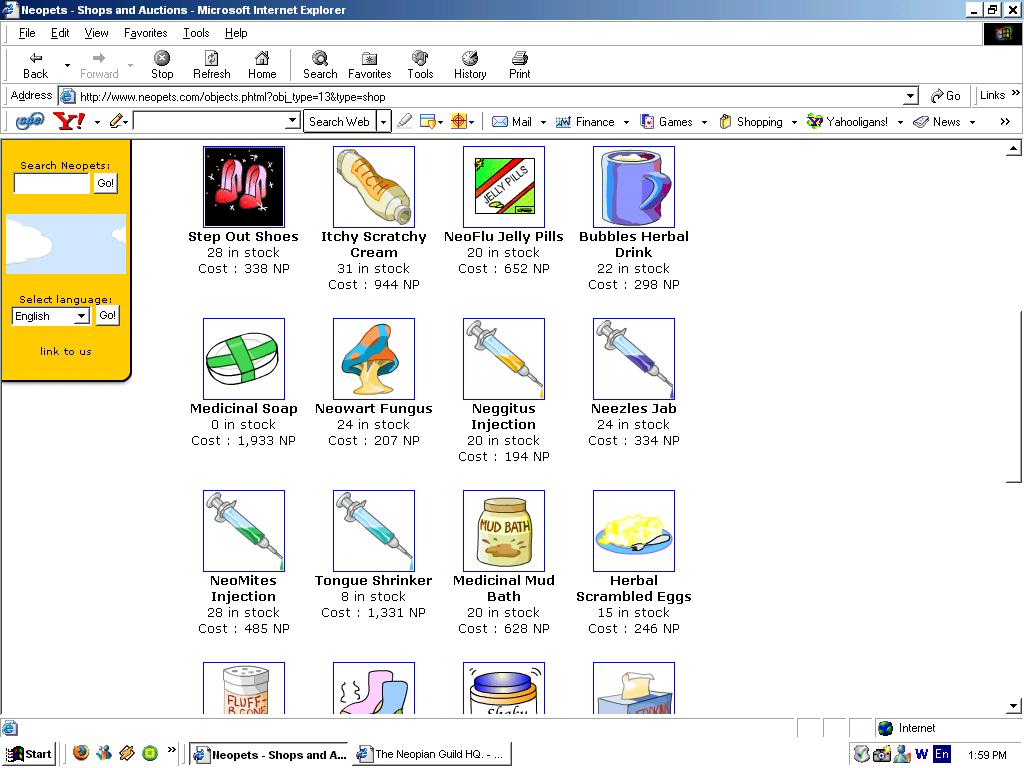Open the Search Web options arrow
Screen dimensions: 1024x768
pyautogui.click(x=383, y=121)
